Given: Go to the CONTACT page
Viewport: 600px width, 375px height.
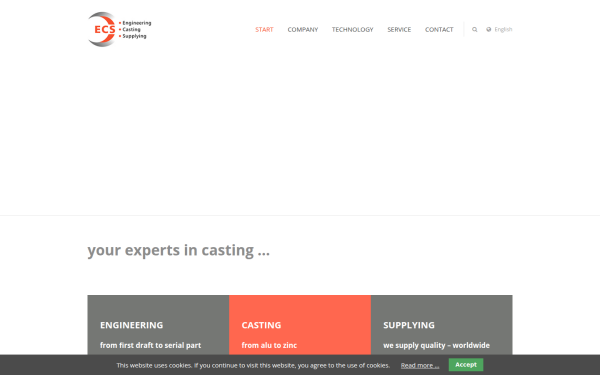Looking at the screenshot, I should point(439,29).
